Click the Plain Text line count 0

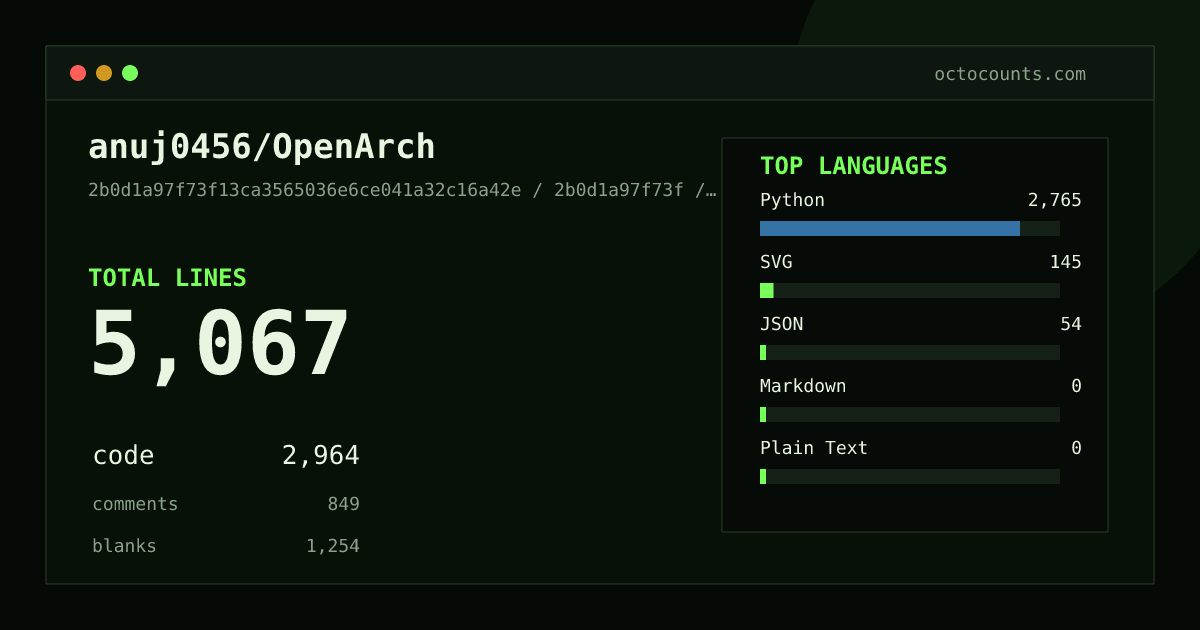point(1076,448)
